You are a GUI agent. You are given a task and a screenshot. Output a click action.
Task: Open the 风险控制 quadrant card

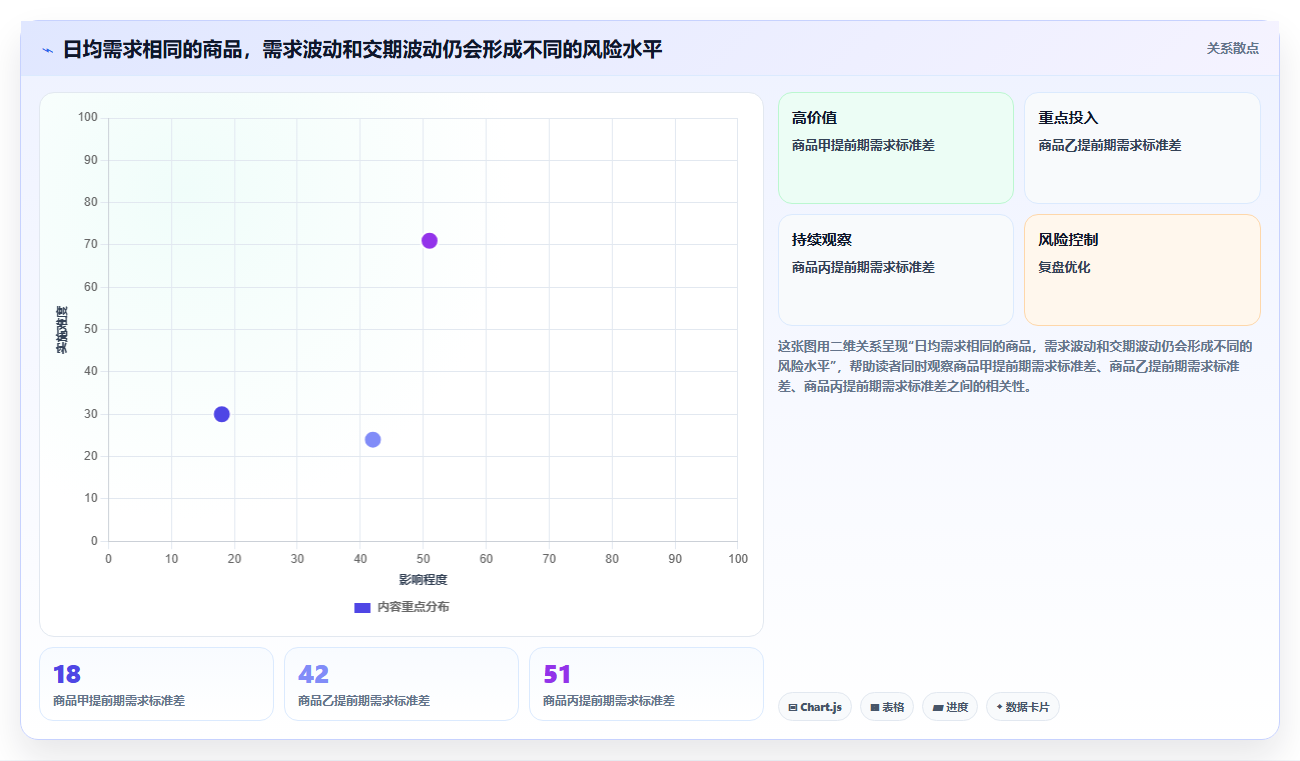[x=1142, y=270]
